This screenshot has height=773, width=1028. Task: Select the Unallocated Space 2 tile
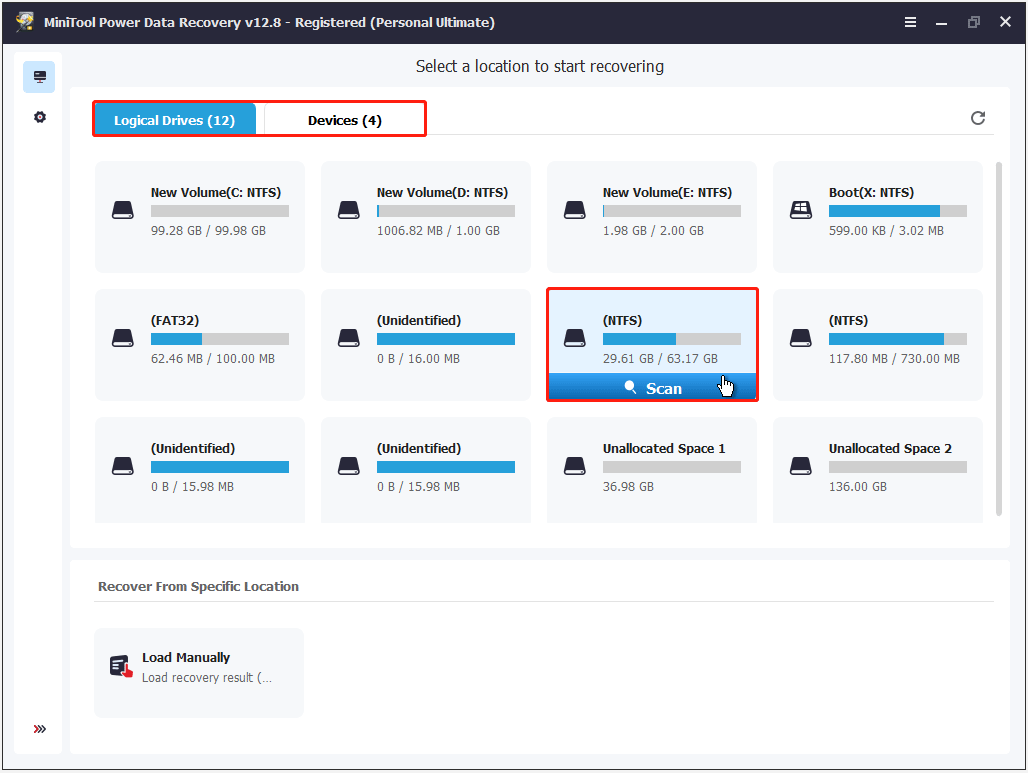pos(877,469)
